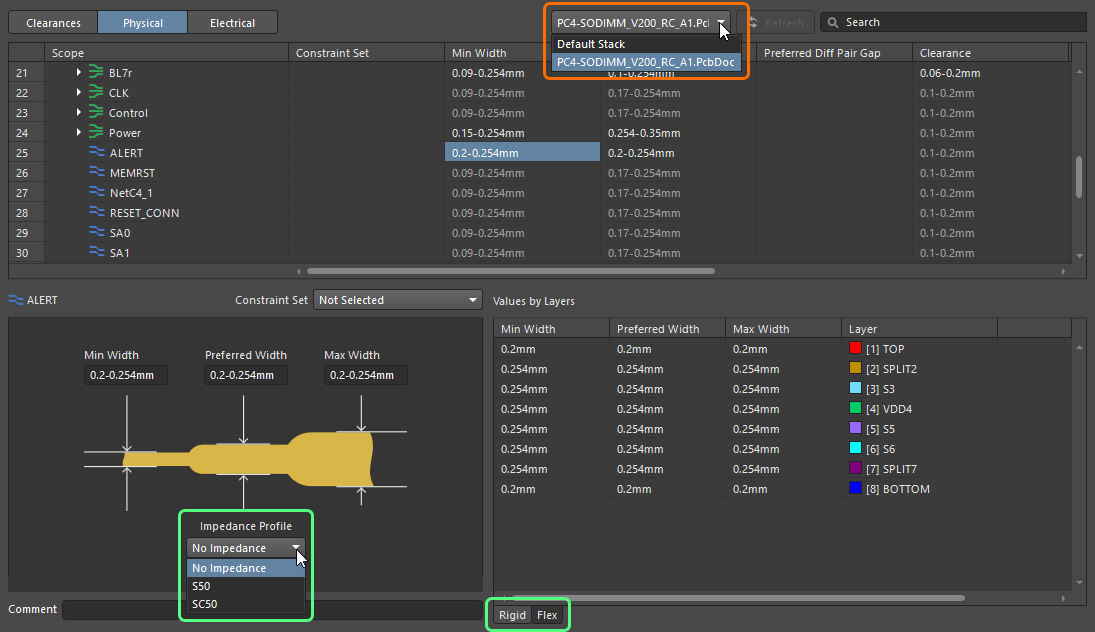Switch to Clearances constraint view
The height and width of the screenshot is (632, 1095).
(x=54, y=23)
